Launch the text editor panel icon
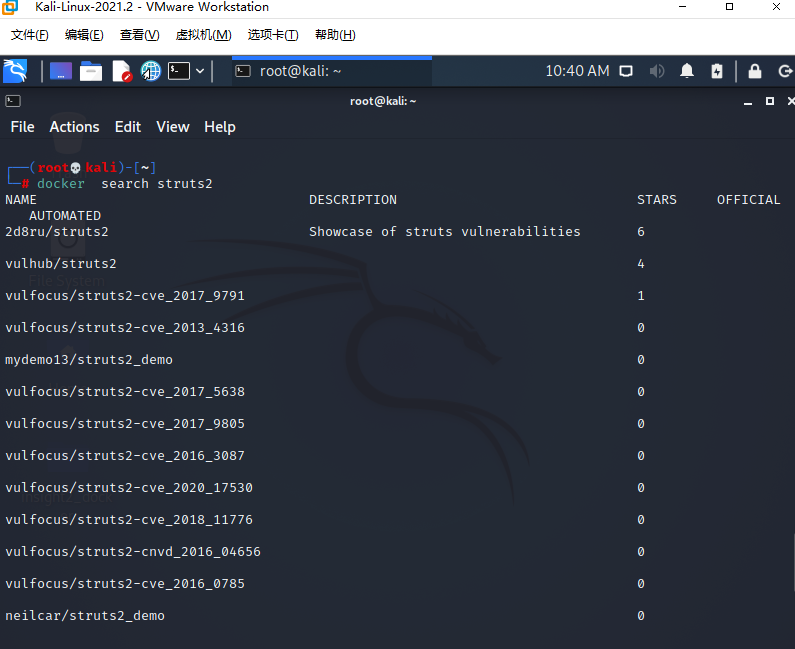Screen dimensions: 795x649 point(122,71)
